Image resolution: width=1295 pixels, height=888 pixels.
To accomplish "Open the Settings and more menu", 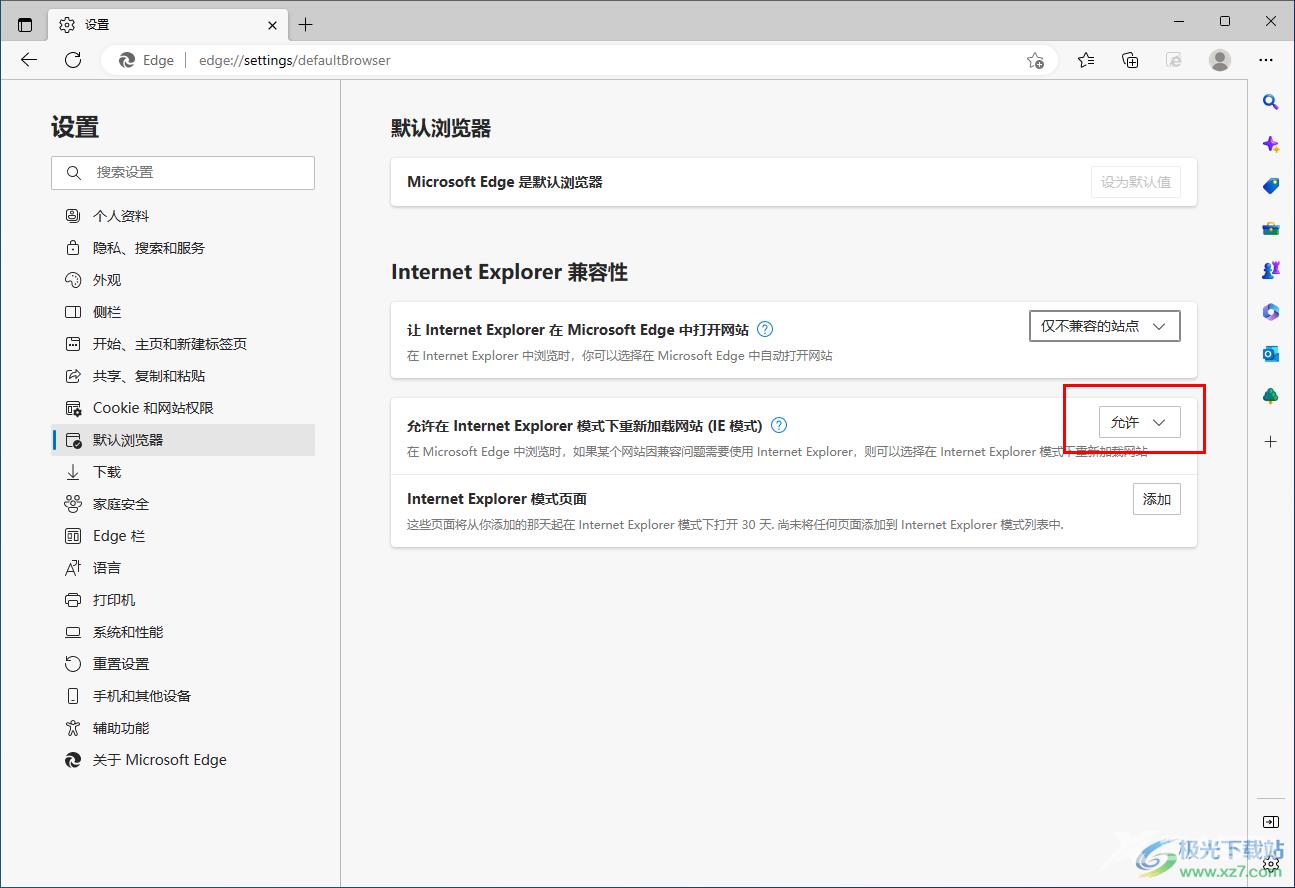I will (1266, 60).
